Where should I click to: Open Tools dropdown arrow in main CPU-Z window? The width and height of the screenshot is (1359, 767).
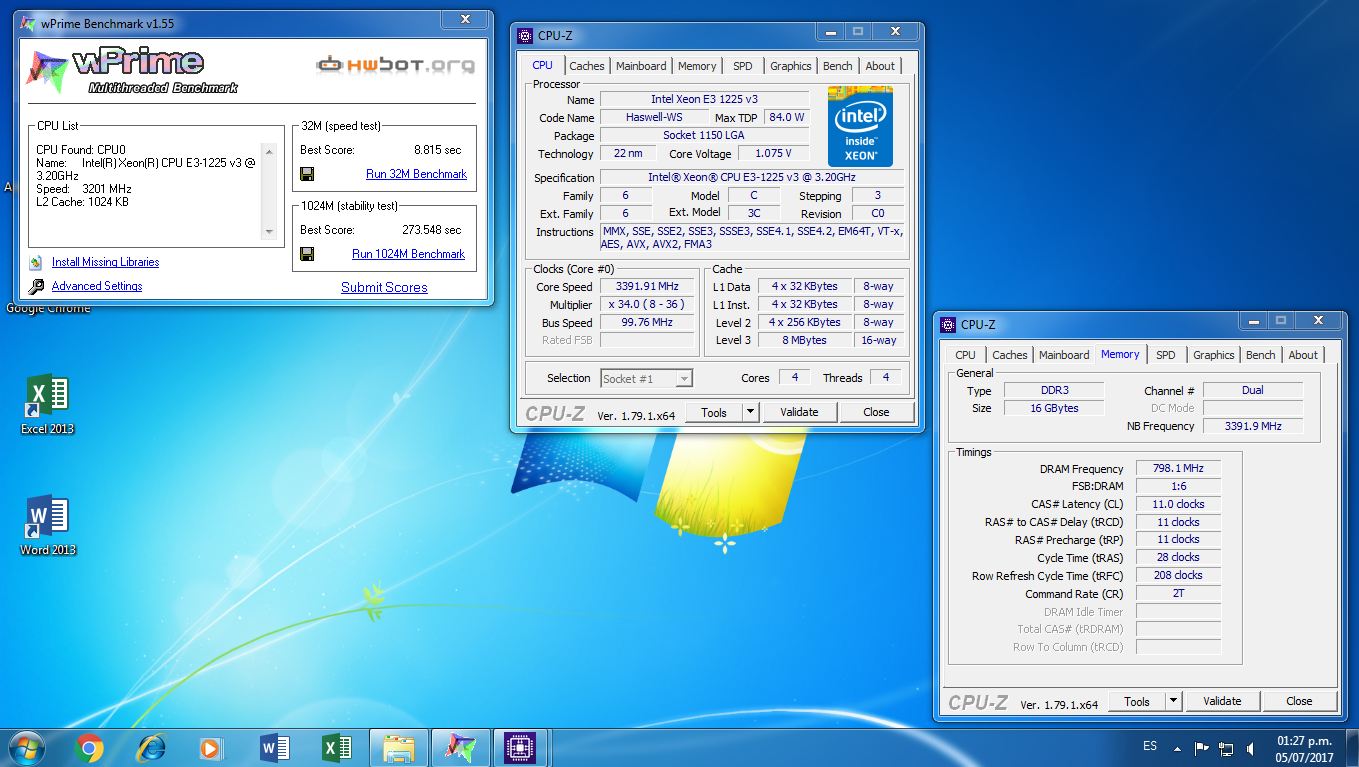pyautogui.click(x=751, y=412)
